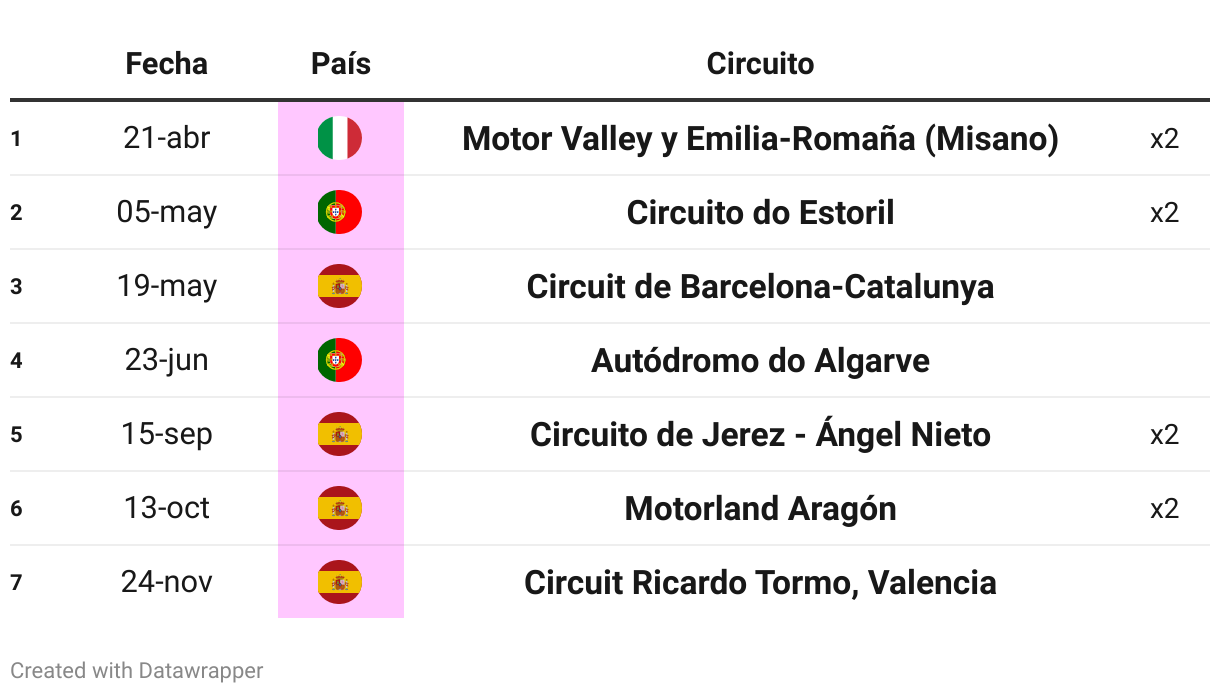Click the Spain flag beside 24-nov

click(x=340, y=582)
